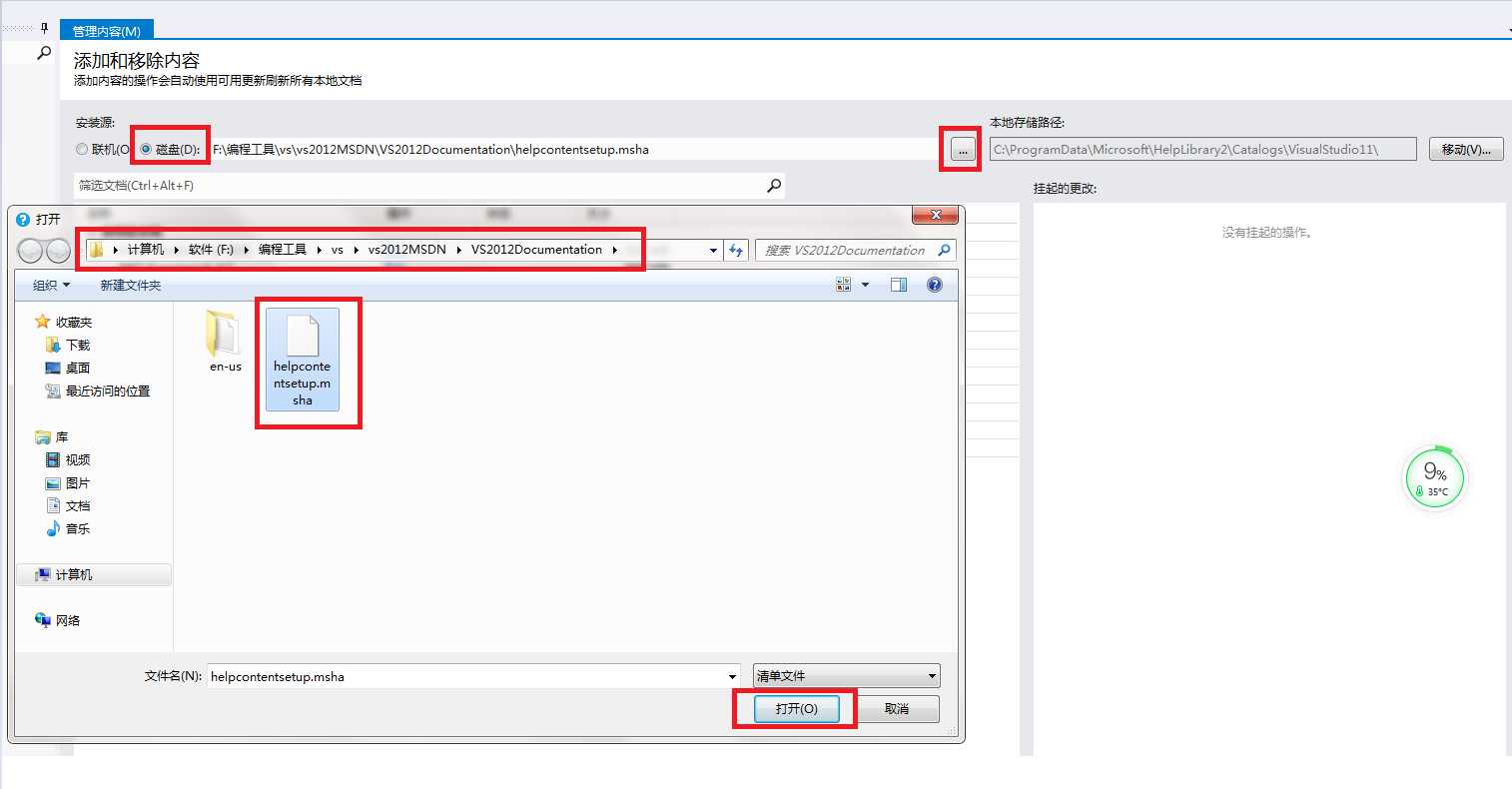This screenshot has width=1512, height=789.
Task: Click the filter documents search magnifier icon
Action: pyautogui.click(x=774, y=186)
